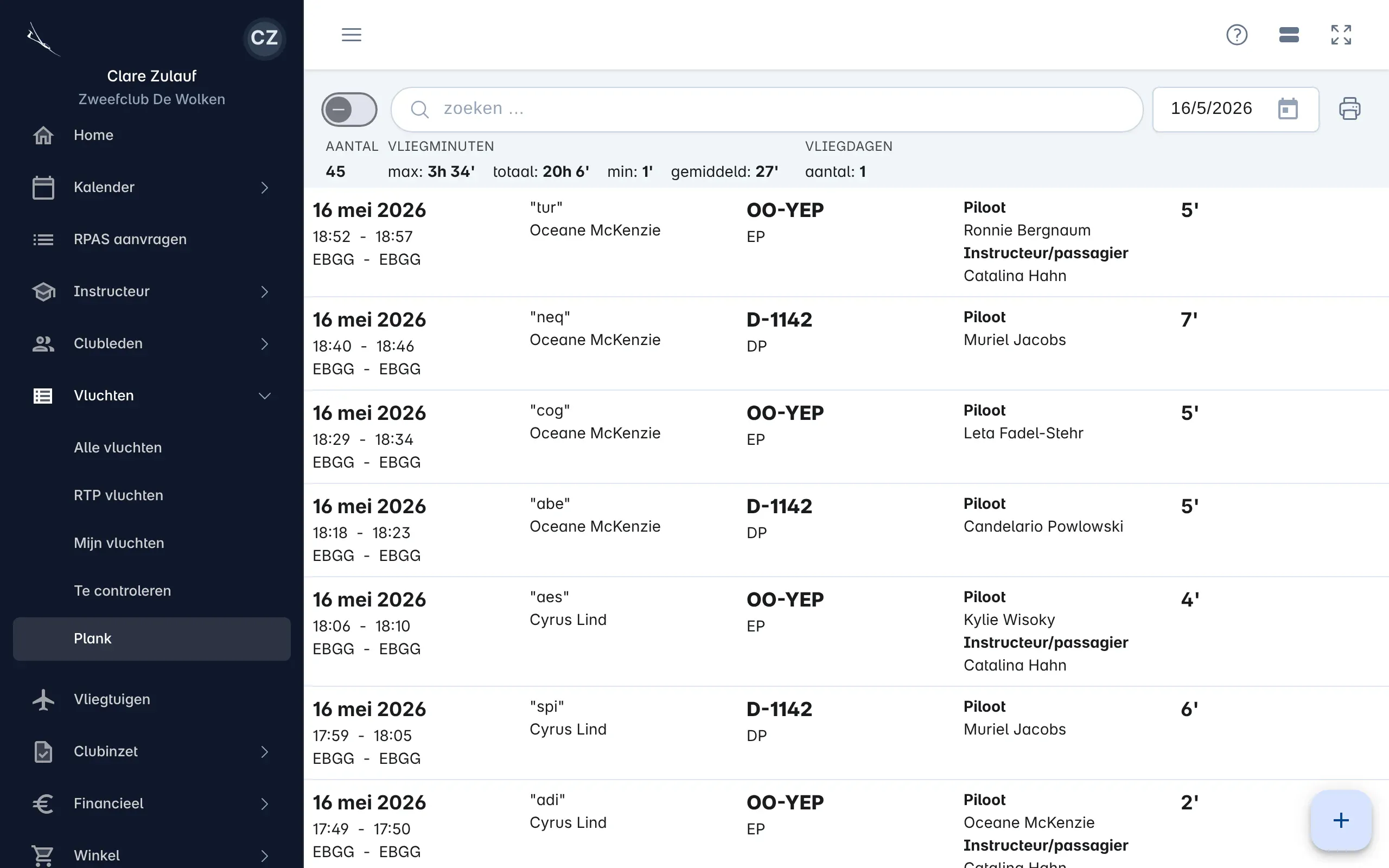Open the "neq" flight row
1389x868 pixels.
click(846, 343)
